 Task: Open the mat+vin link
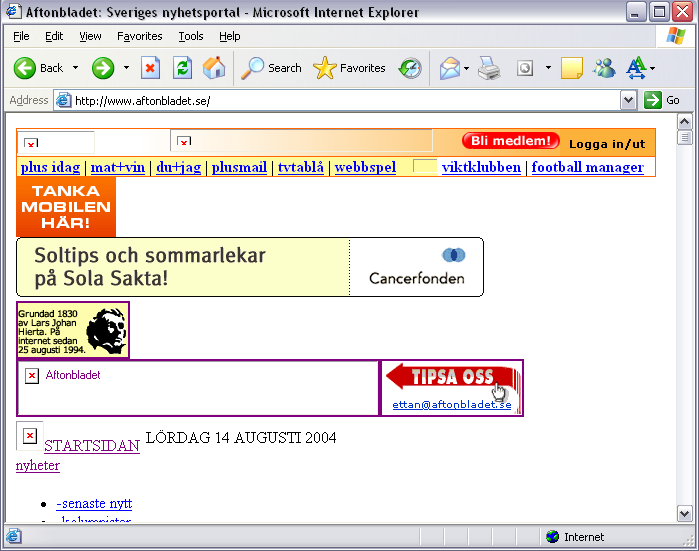coord(118,167)
